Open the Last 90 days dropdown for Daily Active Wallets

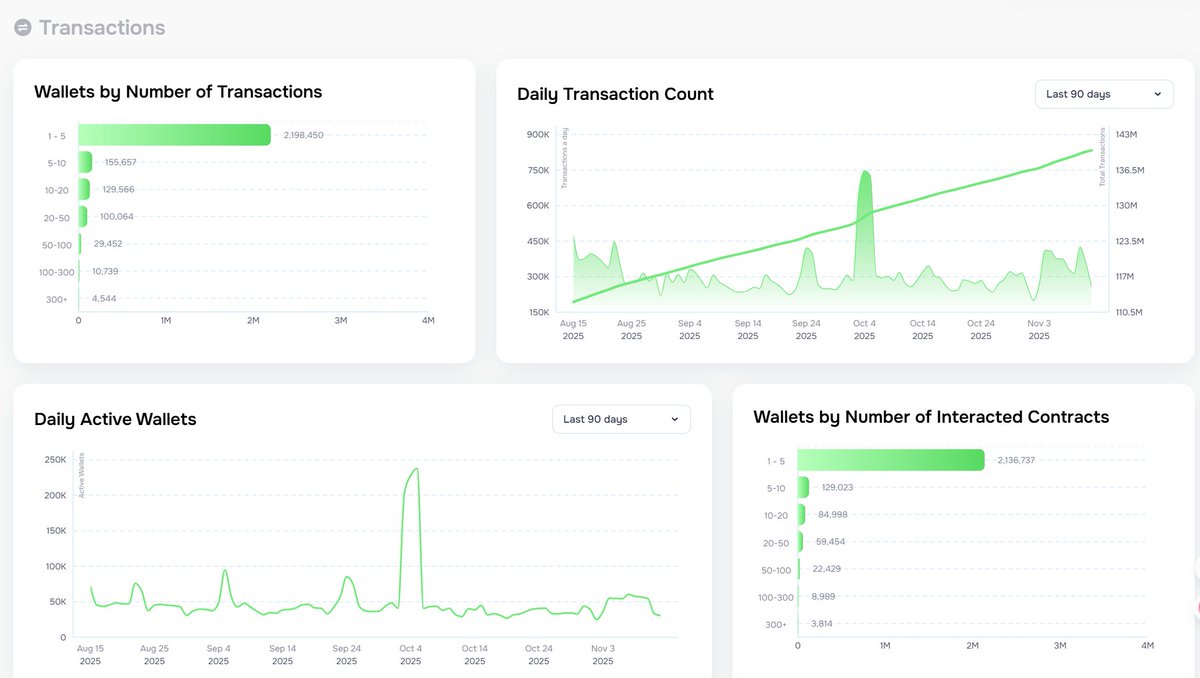point(620,419)
